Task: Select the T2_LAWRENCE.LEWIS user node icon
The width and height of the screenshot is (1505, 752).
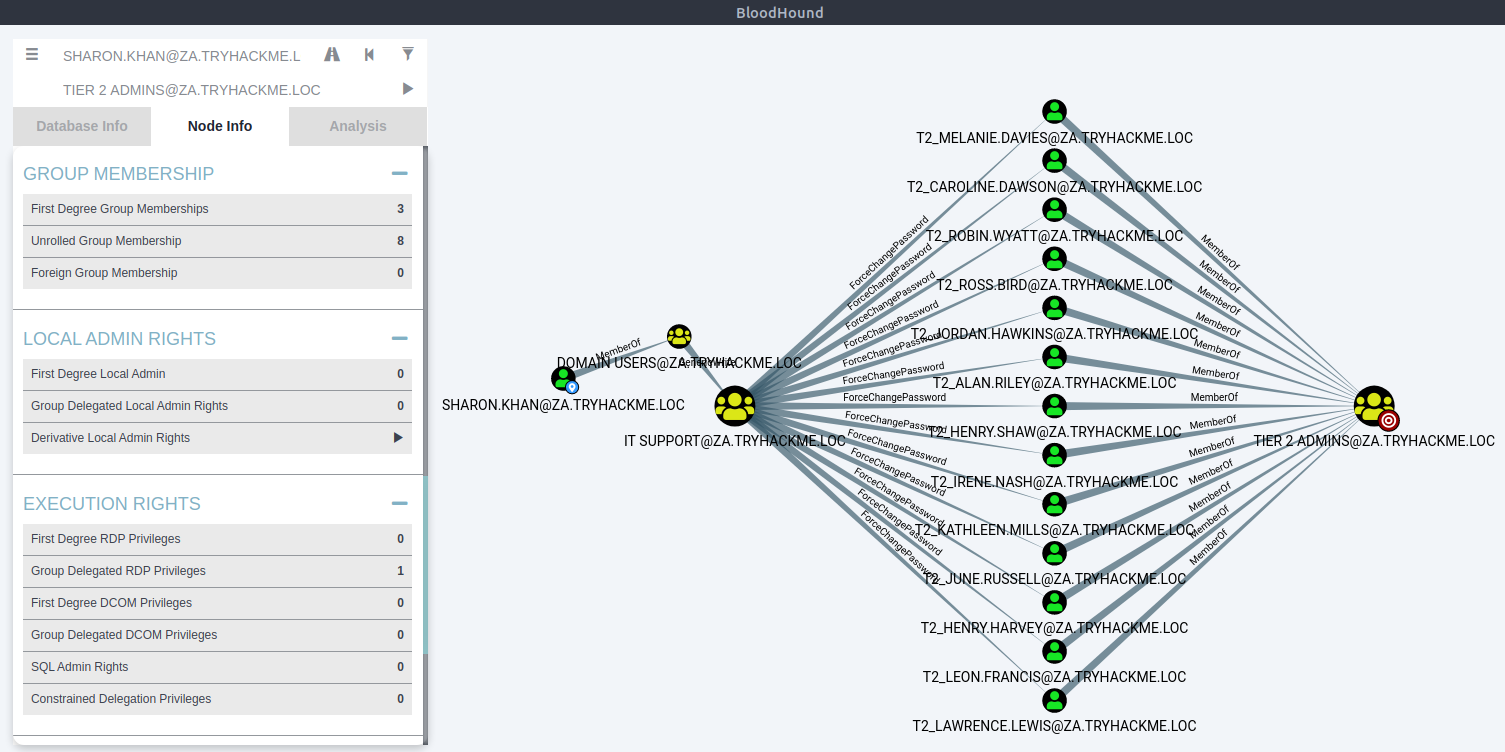Action: tap(1054, 700)
